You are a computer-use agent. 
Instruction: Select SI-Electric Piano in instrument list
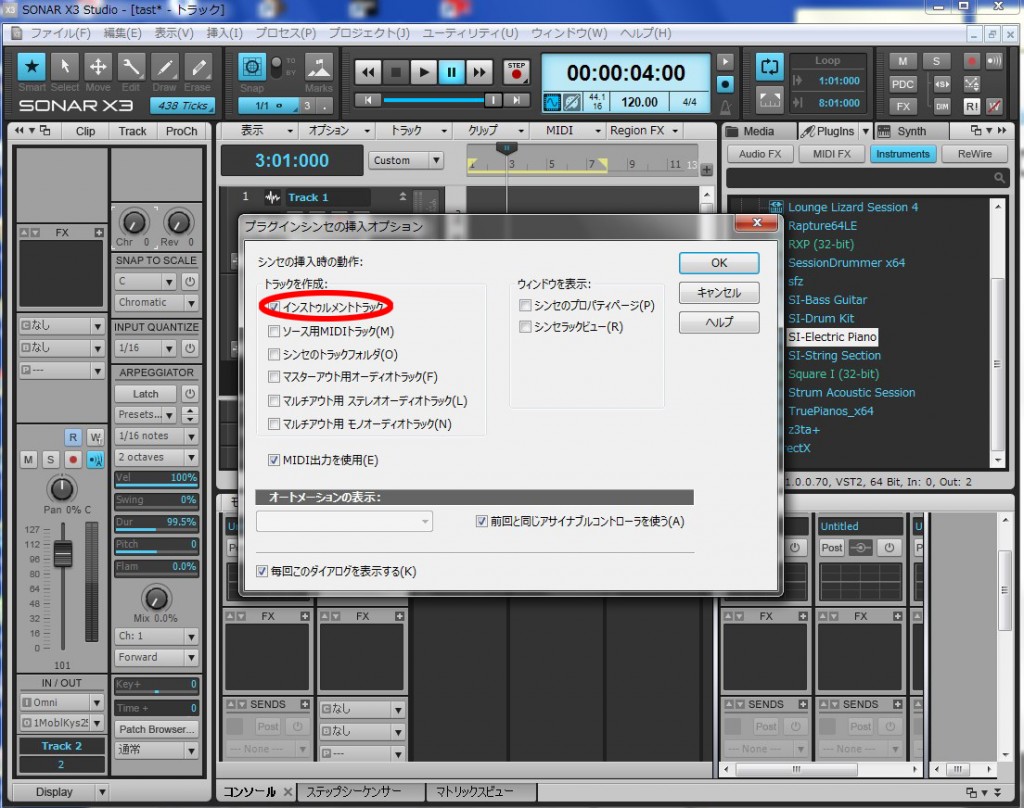click(x=832, y=337)
